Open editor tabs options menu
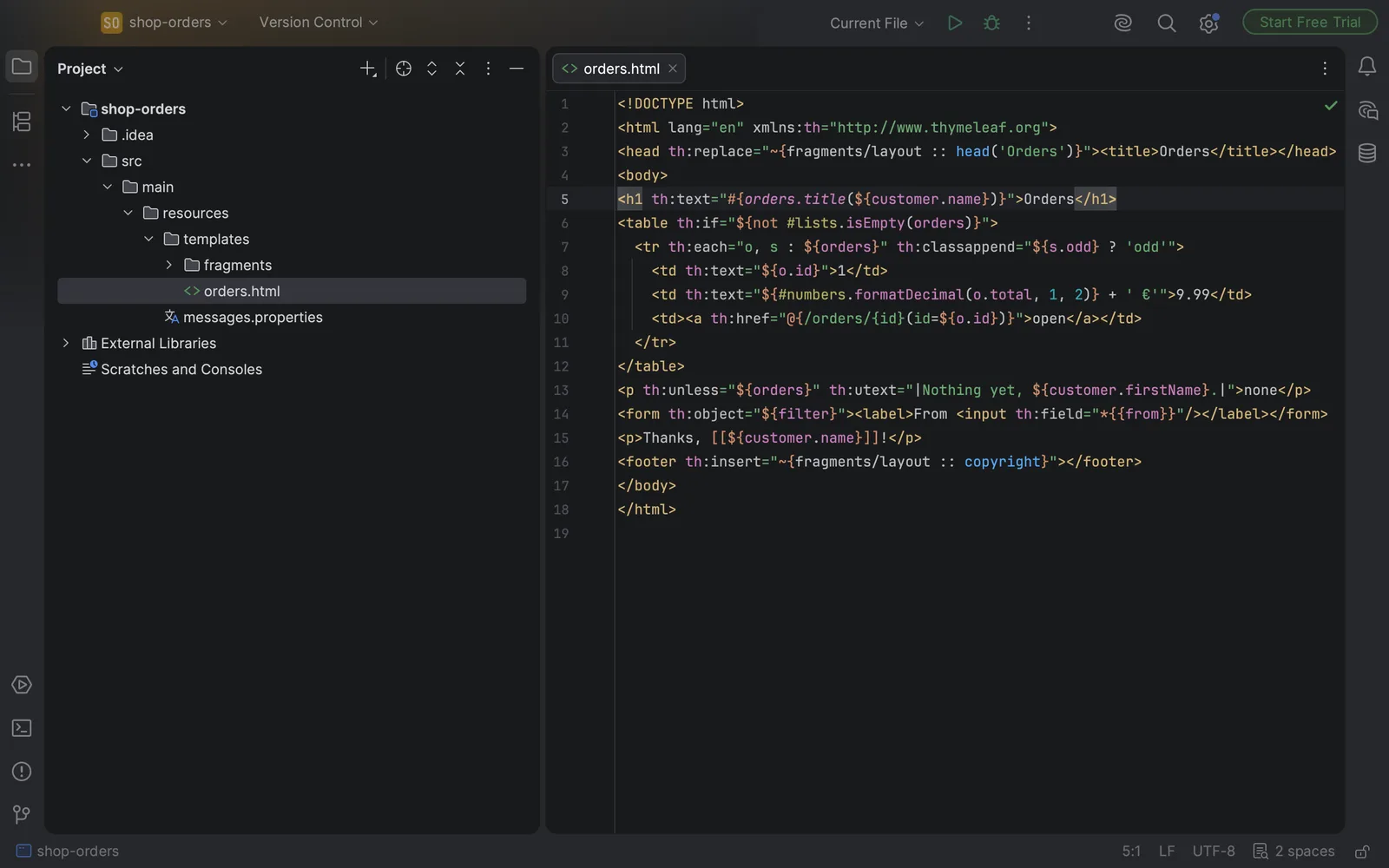 1325,69
